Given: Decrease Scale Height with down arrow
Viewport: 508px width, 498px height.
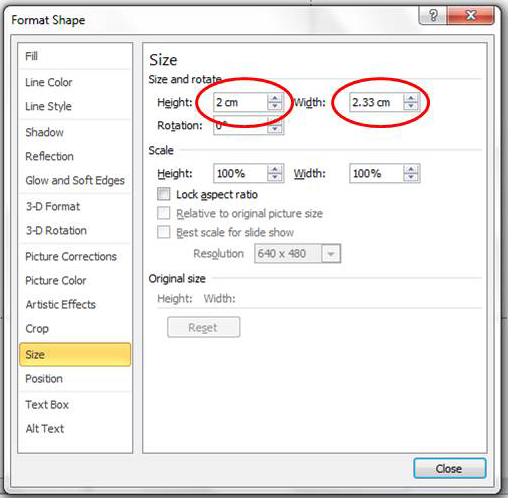Looking at the screenshot, I should coord(275,177).
